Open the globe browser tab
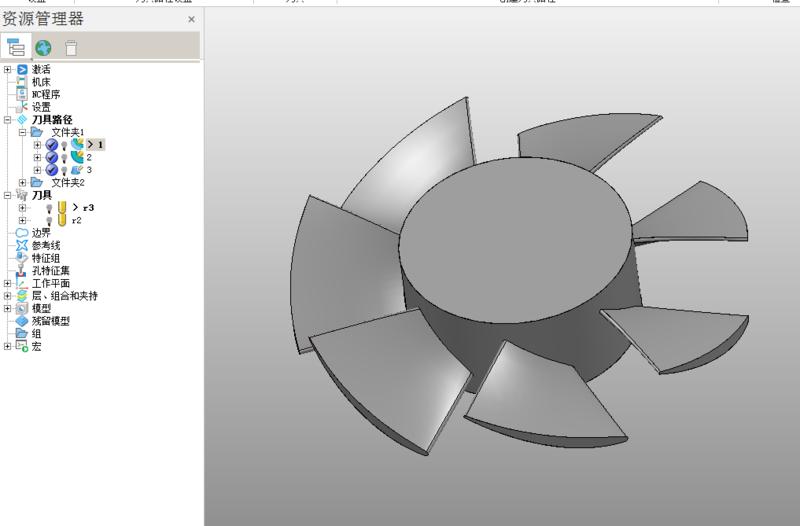The height and width of the screenshot is (526, 800). [43, 48]
